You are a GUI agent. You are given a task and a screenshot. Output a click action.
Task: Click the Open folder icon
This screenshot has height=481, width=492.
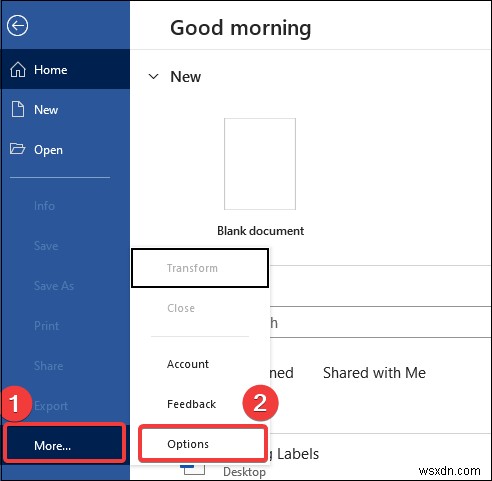point(17,149)
